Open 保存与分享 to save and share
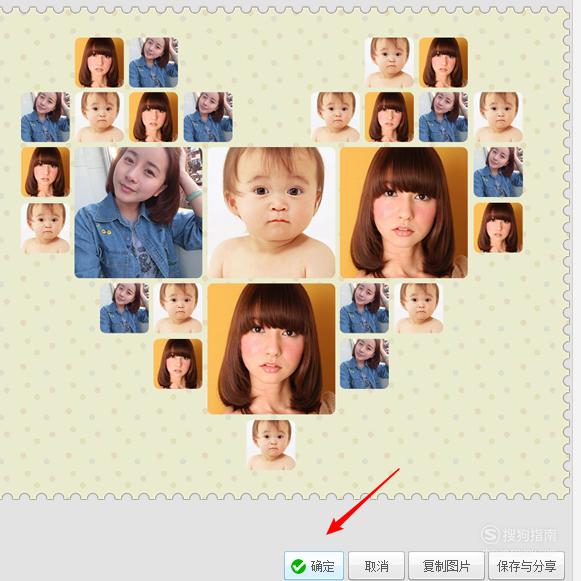The image size is (581, 581). point(526,566)
